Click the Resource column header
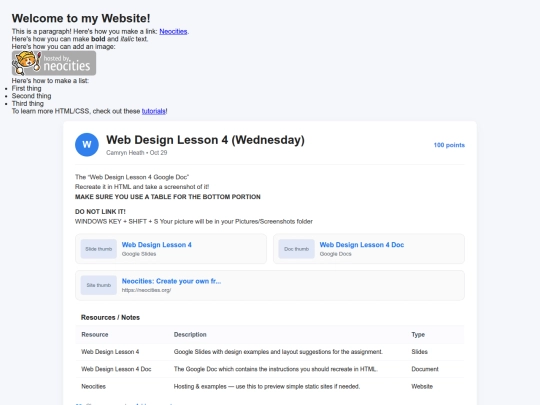 click(95, 334)
